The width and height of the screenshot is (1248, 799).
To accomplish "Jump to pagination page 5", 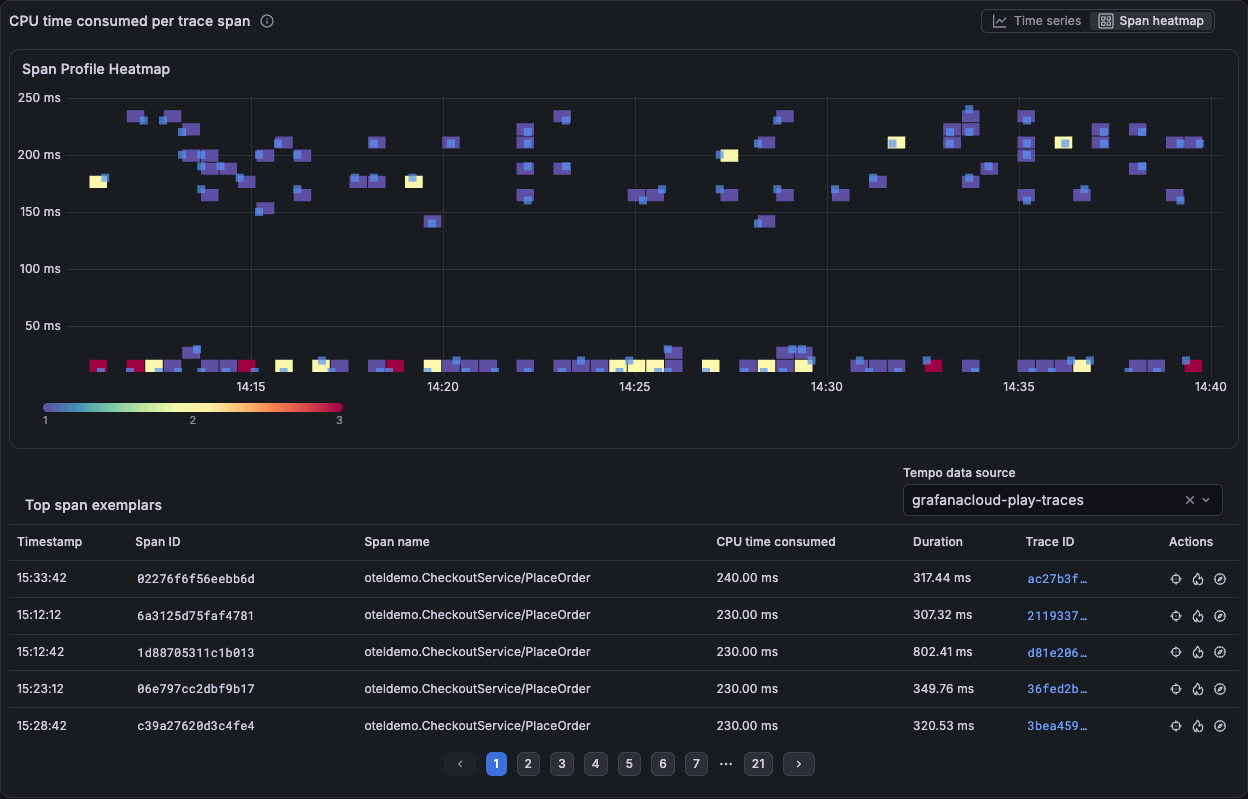I will pos(629,764).
